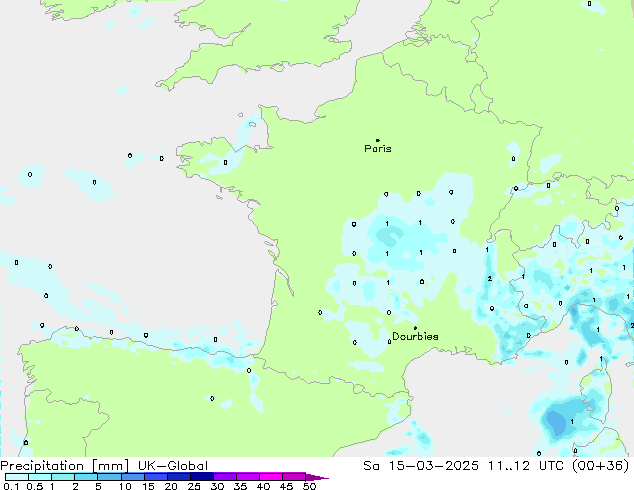Click the legend value '40'
The height and width of the screenshot is (490, 634).
point(263,486)
